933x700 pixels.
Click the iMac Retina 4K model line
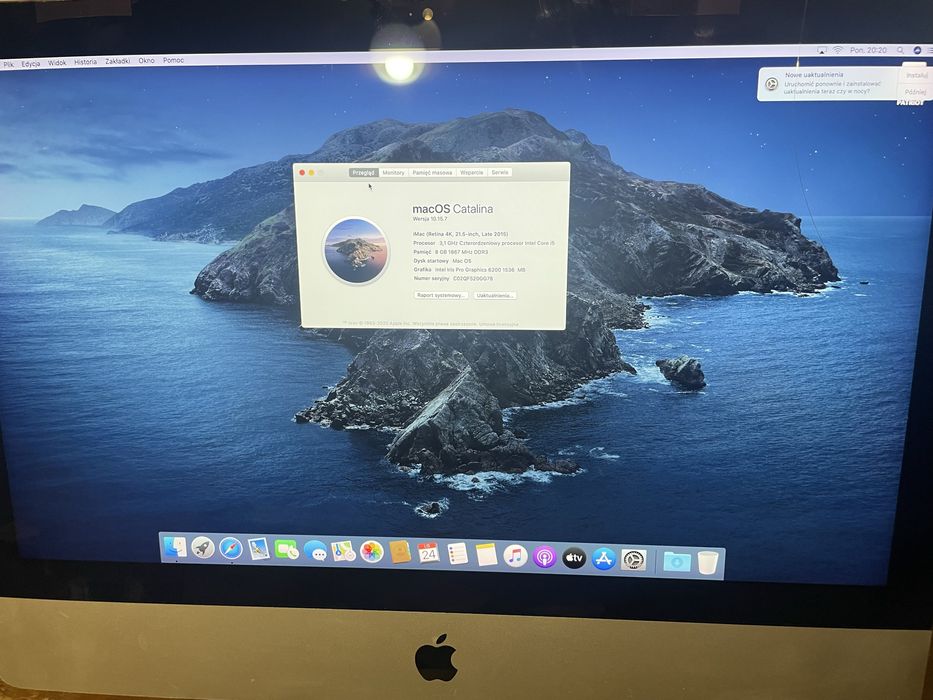click(x=461, y=234)
